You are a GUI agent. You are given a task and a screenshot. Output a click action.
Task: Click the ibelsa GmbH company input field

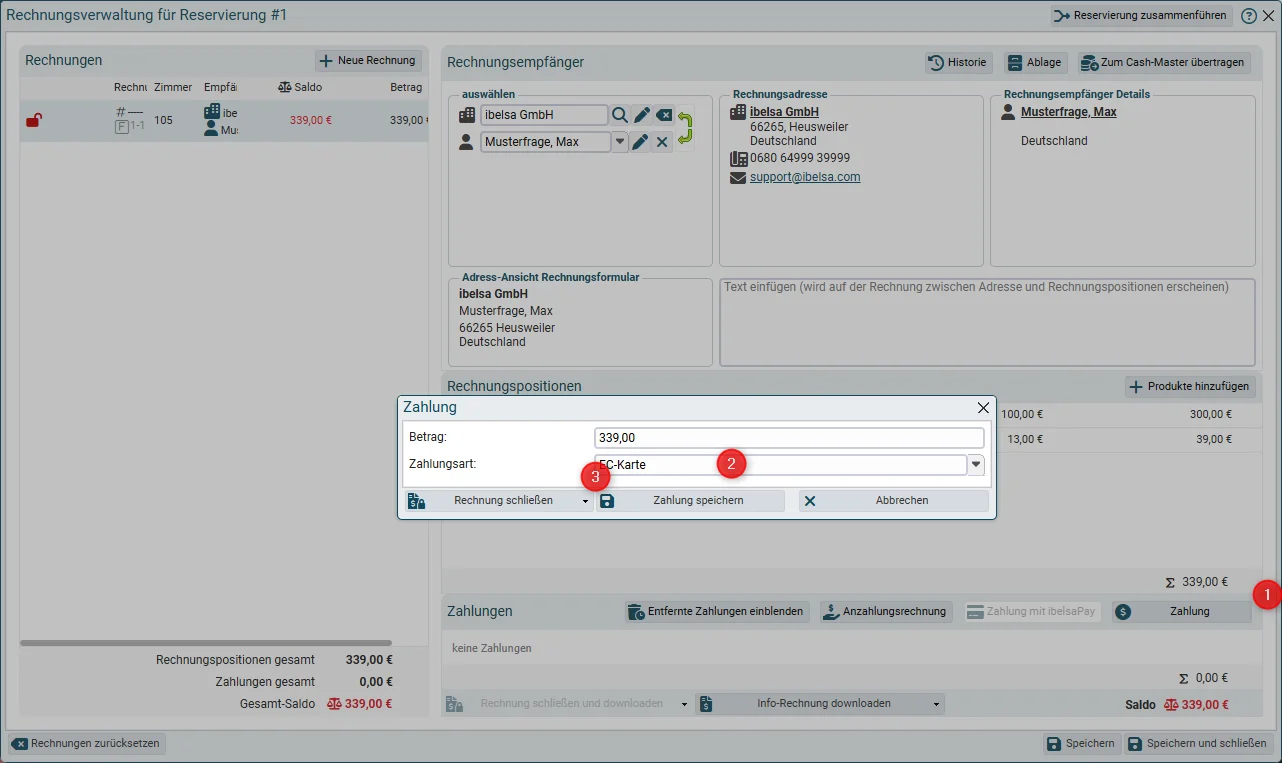tap(544, 115)
